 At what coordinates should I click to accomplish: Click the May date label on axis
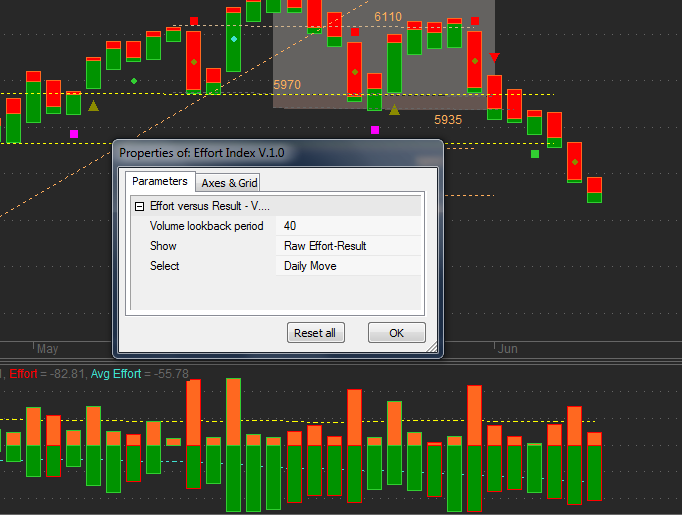click(x=47, y=349)
